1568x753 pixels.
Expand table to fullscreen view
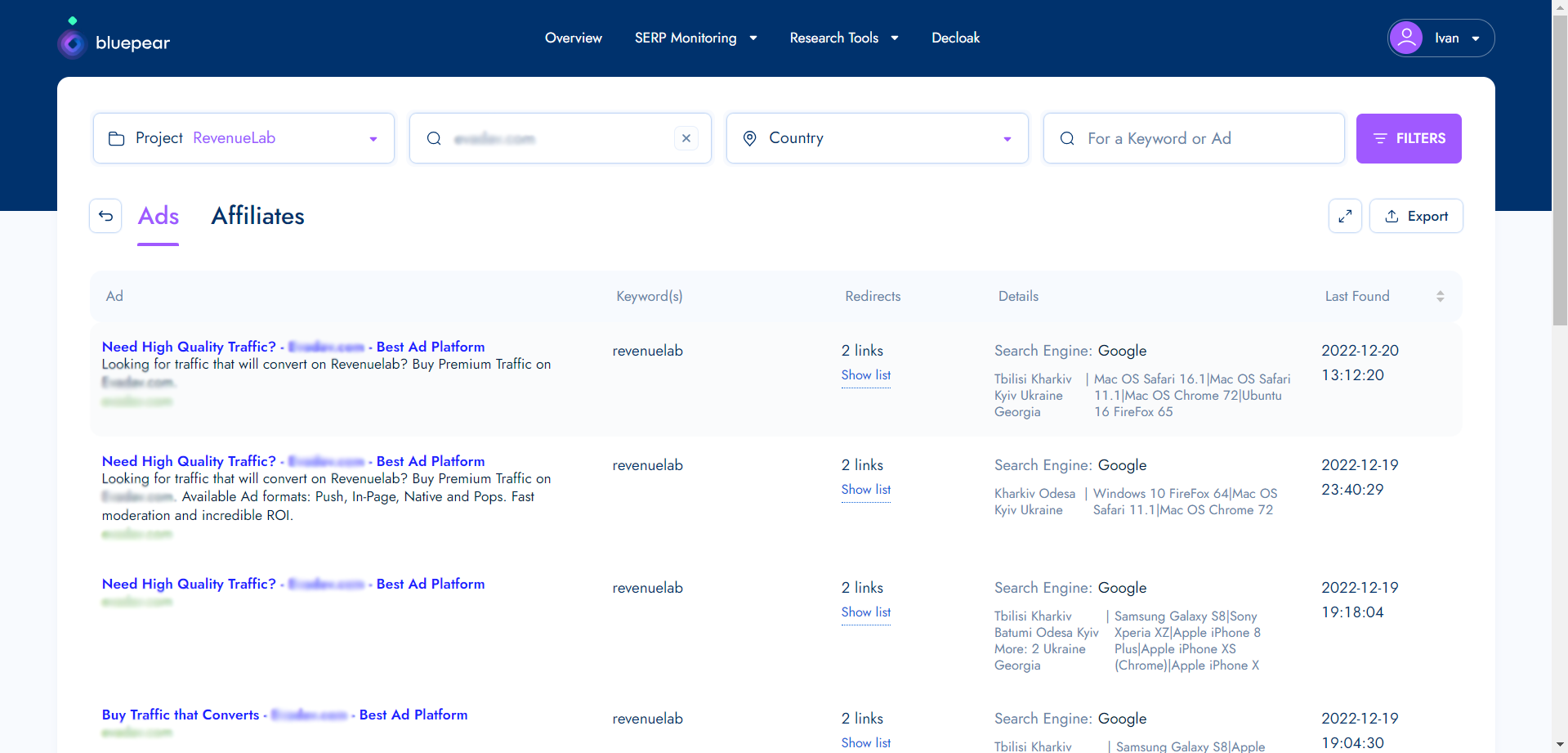[1344, 216]
